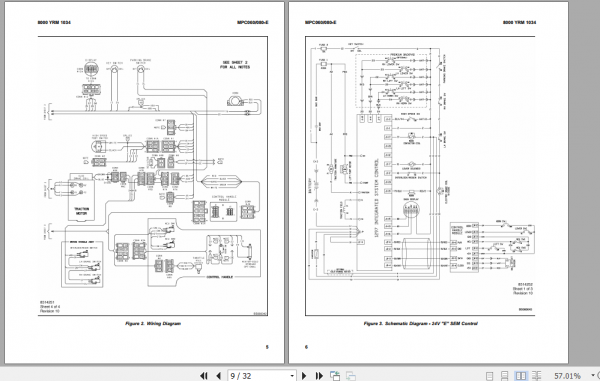Image resolution: width=600 pixels, height=381 pixels.
Task: Click the CONTROL HANDLE label in the wiring diagram
Action: (x=220, y=277)
